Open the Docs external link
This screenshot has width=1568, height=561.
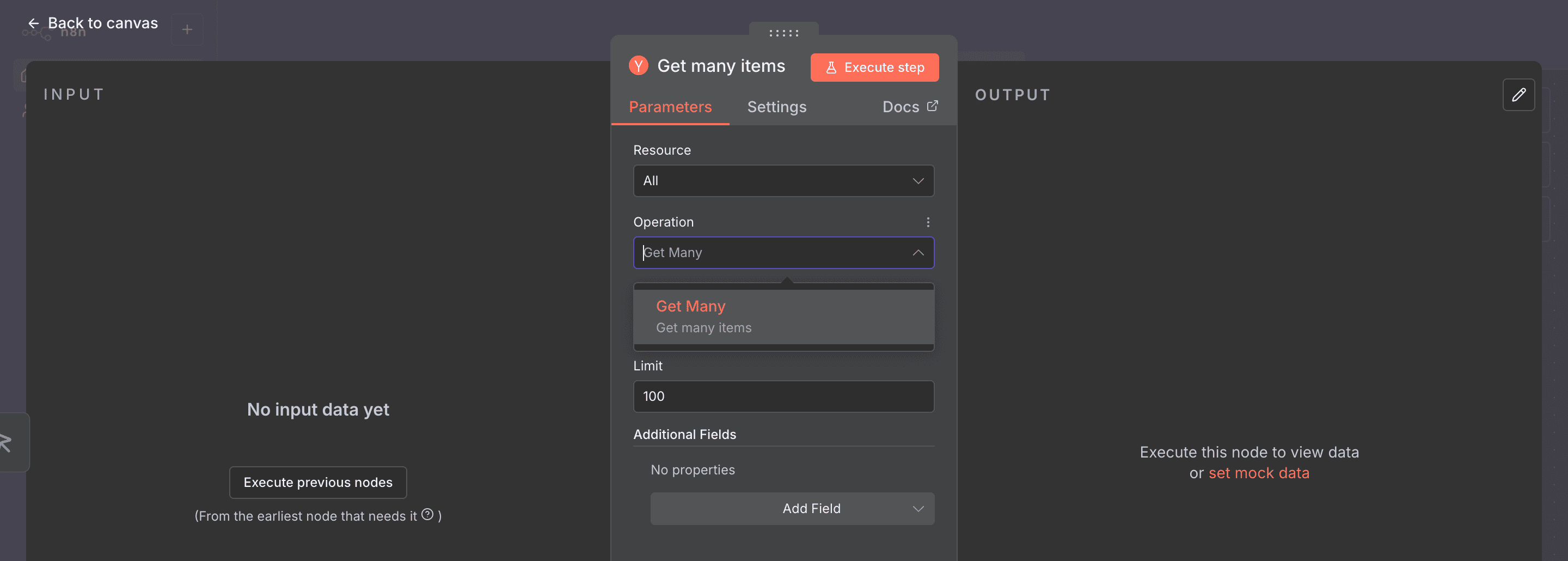pyautogui.click(x=910, y=107)
